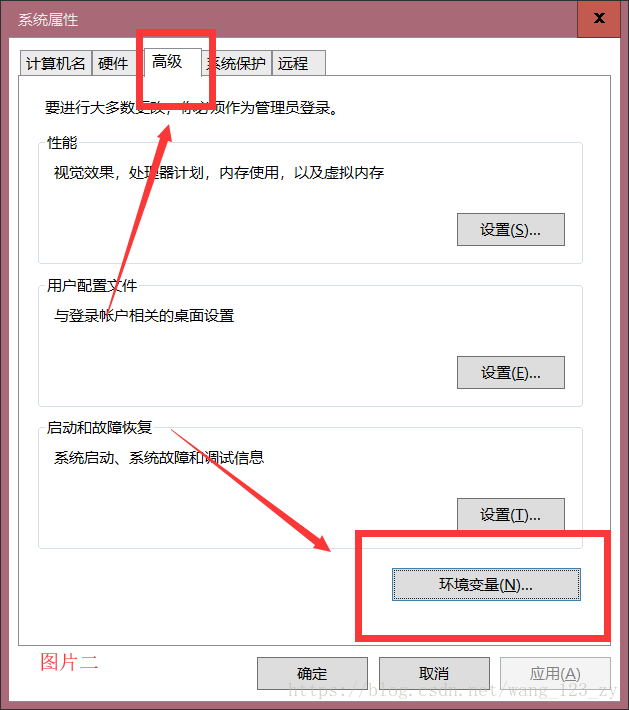Close the 系统属性 window
This screenshot has height=710, width=629.
pyautogui.click(x=599, y=18)
